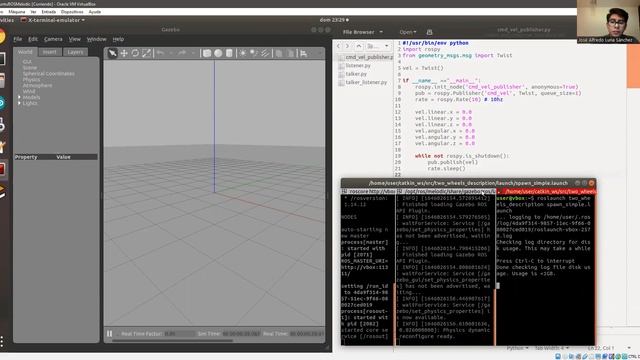Screen dimensions: 640x360
Task: Pause the Gazebo simulation
Action: [x=109, y=333]
